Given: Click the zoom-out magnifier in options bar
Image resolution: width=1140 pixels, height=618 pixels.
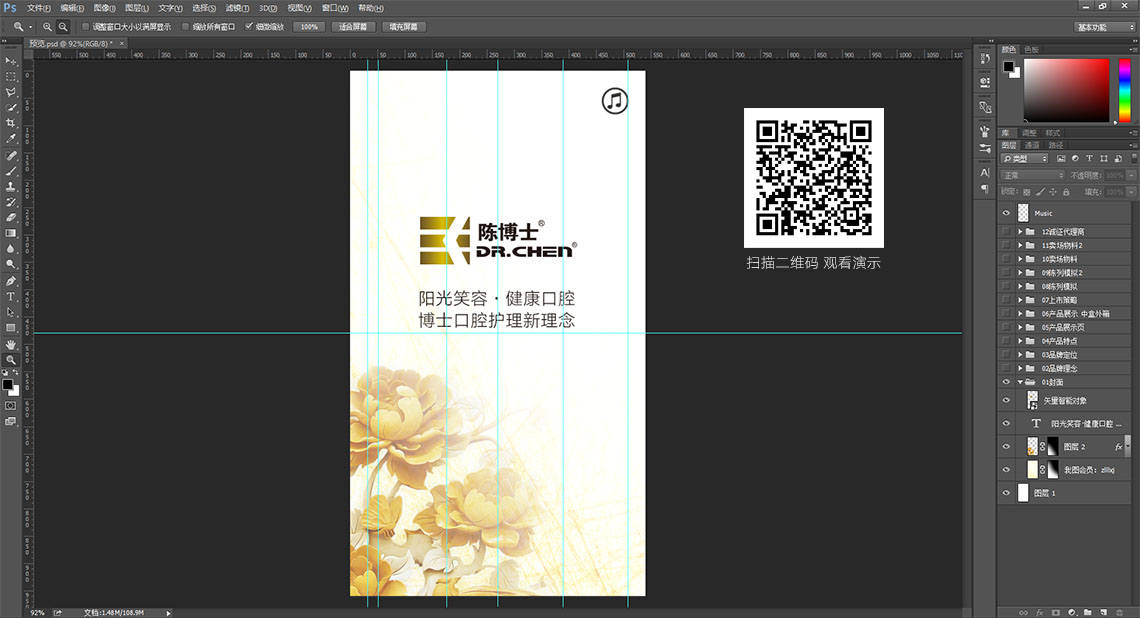Looking at the screenshot, I should (63, 27).
